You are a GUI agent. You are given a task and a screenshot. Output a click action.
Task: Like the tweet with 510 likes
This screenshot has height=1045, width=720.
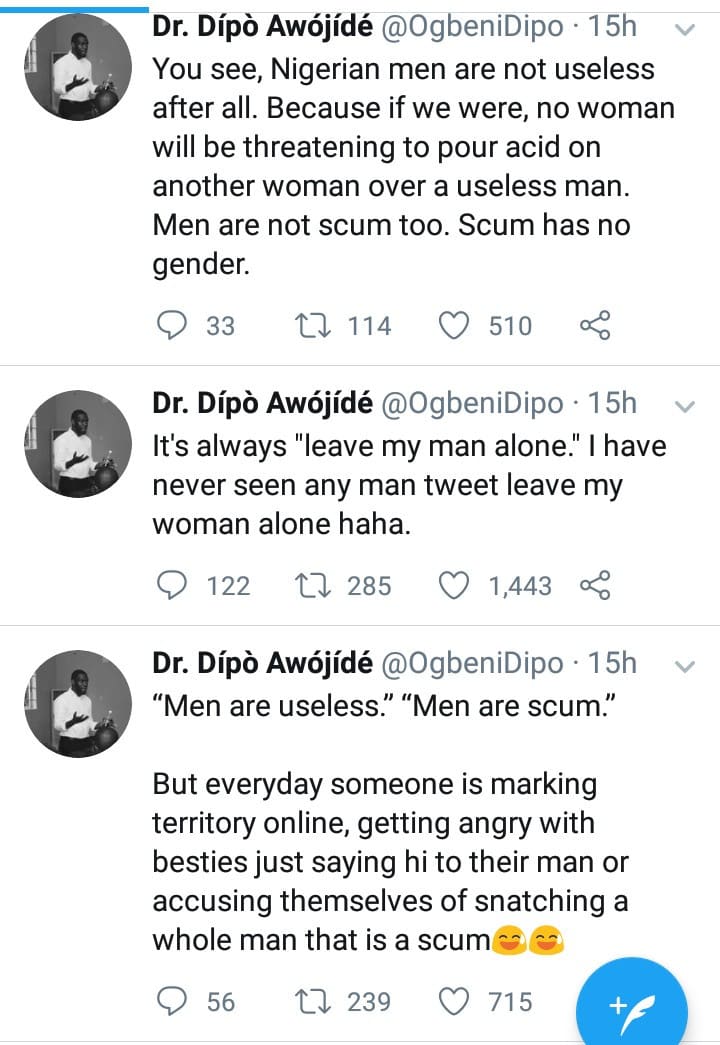tap(456, 325)
